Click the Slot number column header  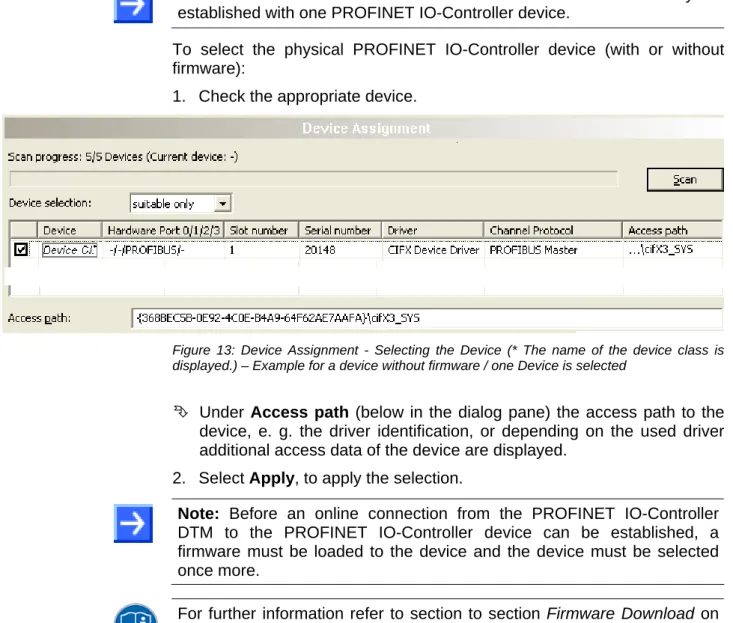(261, 230)
